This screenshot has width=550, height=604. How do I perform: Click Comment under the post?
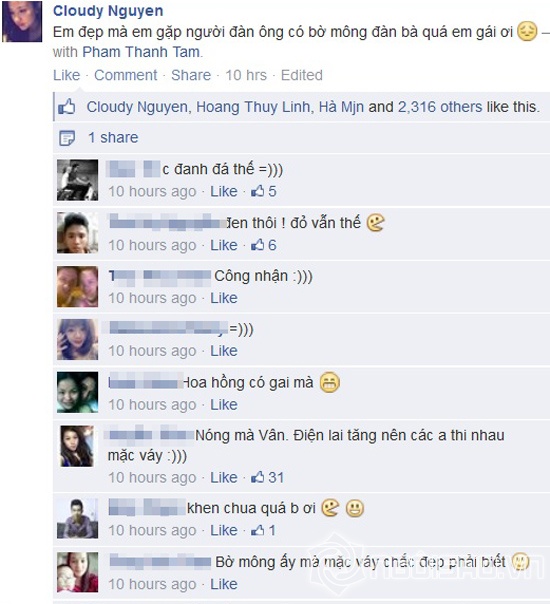click(x=126, y=75)
